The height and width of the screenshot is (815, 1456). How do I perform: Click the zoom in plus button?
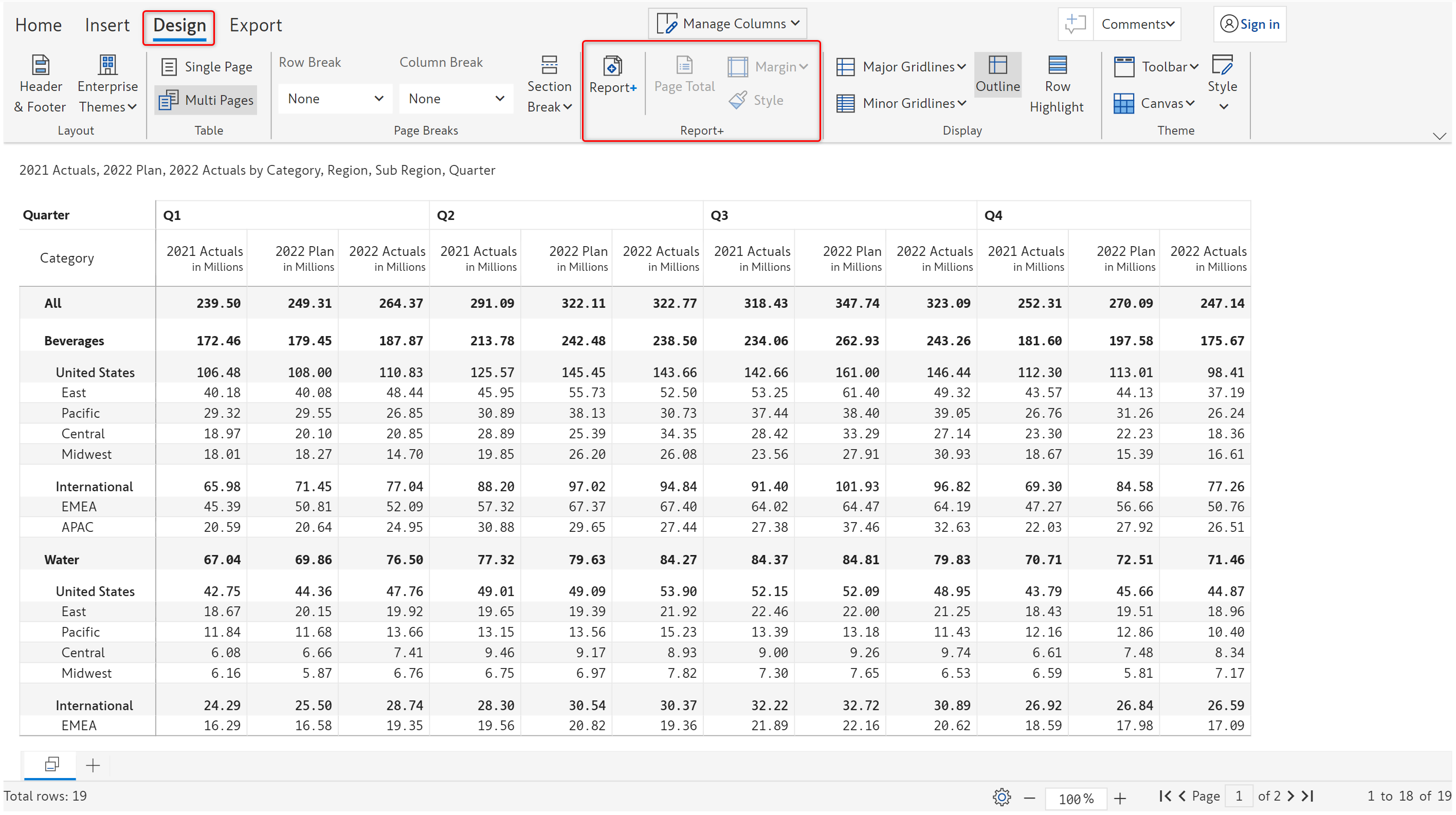click(x=1120, y=798)
